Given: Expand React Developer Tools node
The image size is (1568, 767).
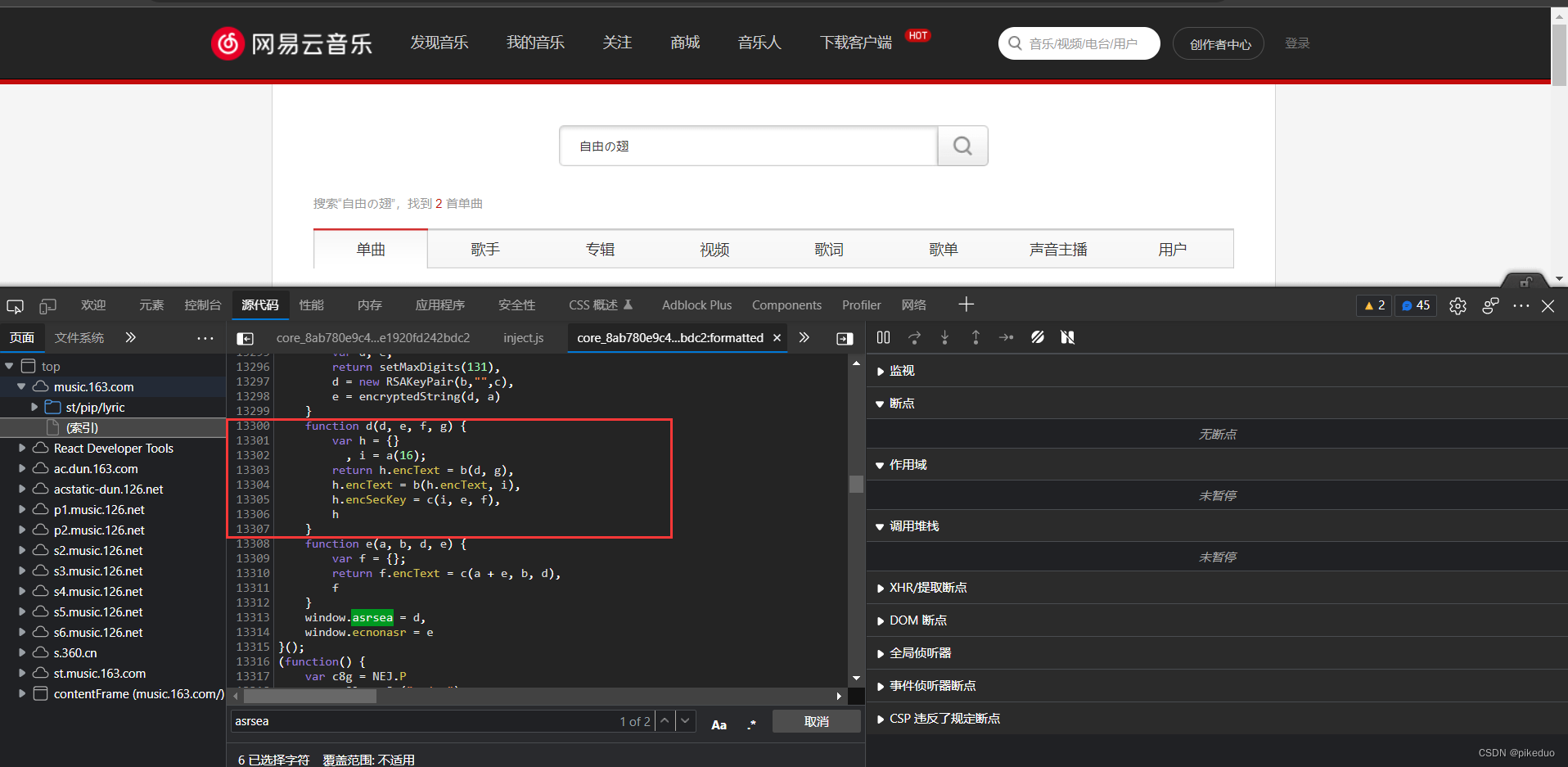Looking at the screenshot, I should tap(22, 448).
